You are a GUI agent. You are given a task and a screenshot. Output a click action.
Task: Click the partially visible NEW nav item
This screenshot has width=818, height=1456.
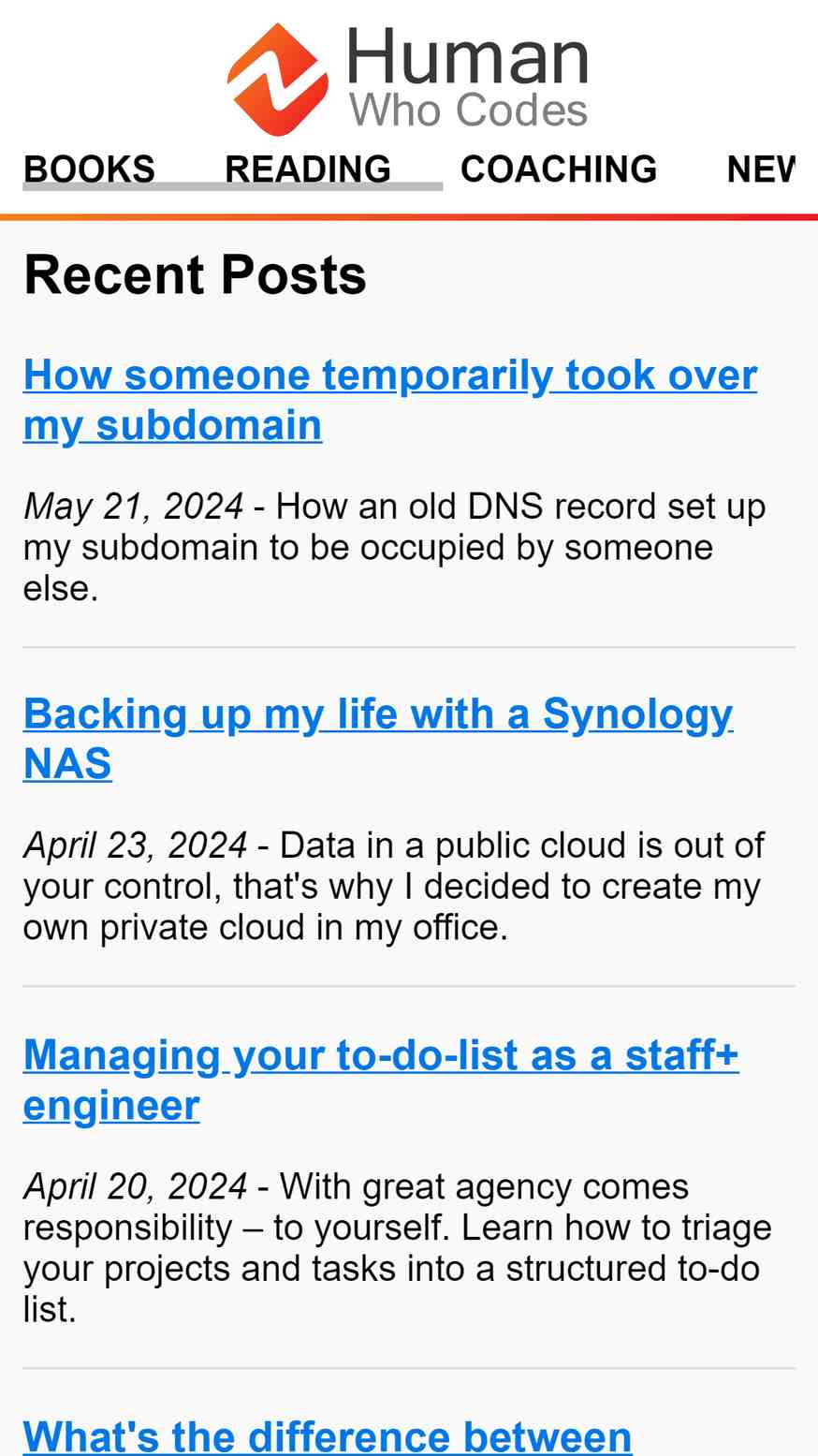click(x=761, y=169)
